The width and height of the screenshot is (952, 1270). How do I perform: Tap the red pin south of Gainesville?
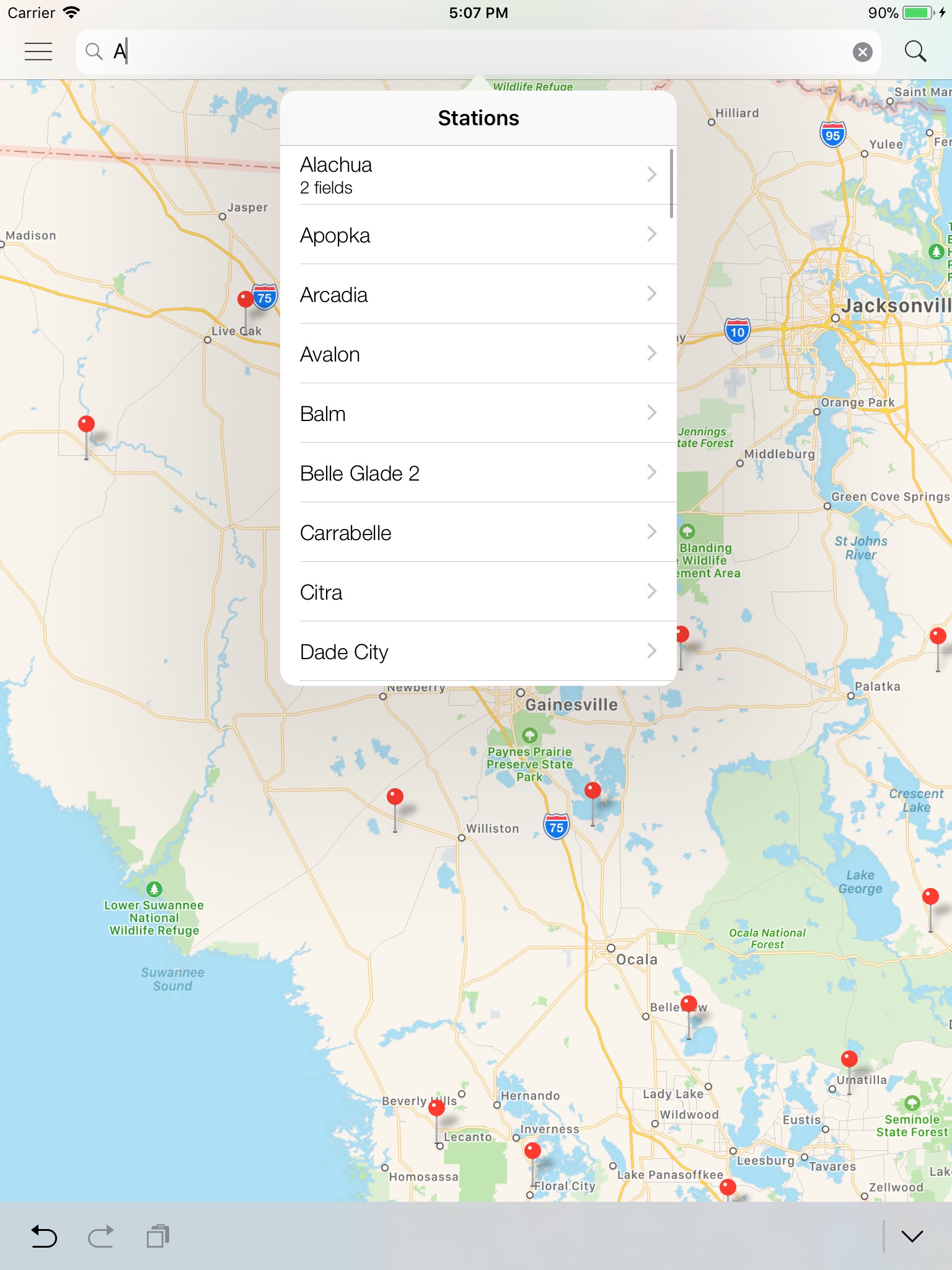click(x=593, y=791)
